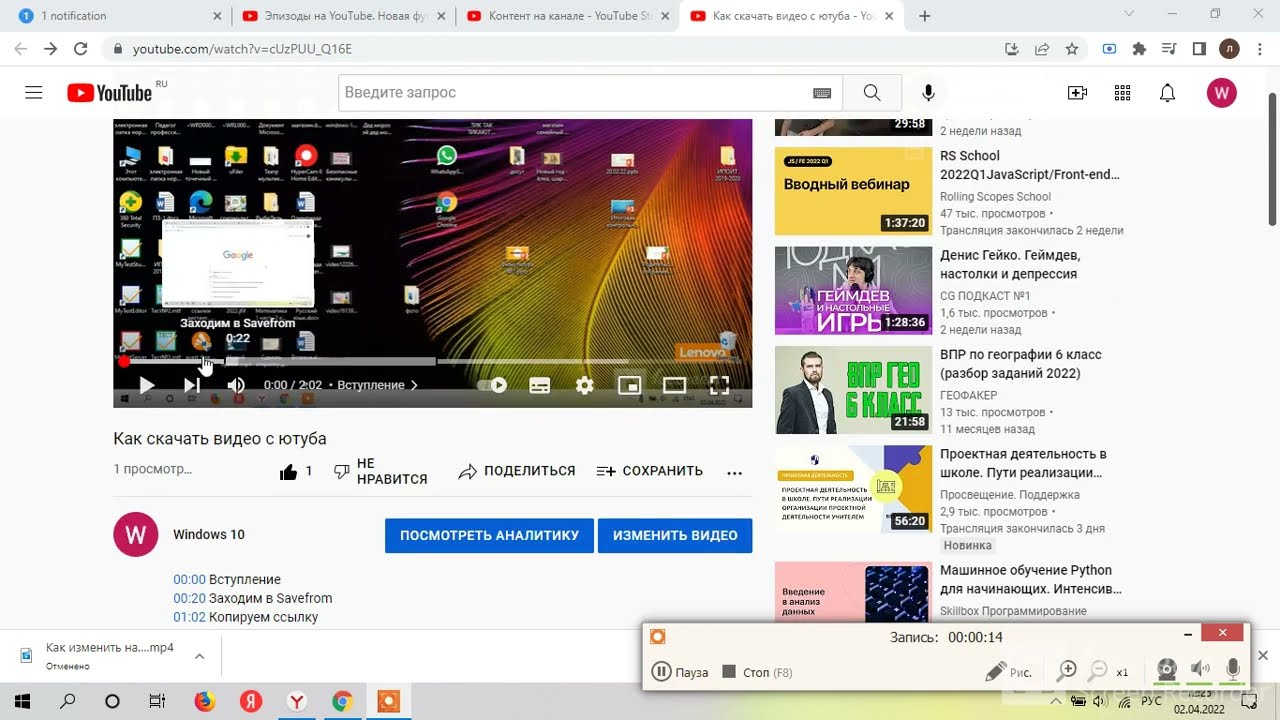This screenshot has height=720, width=1280.
Task: Open the Windows Start menu
Action: (x=22, y=701)
